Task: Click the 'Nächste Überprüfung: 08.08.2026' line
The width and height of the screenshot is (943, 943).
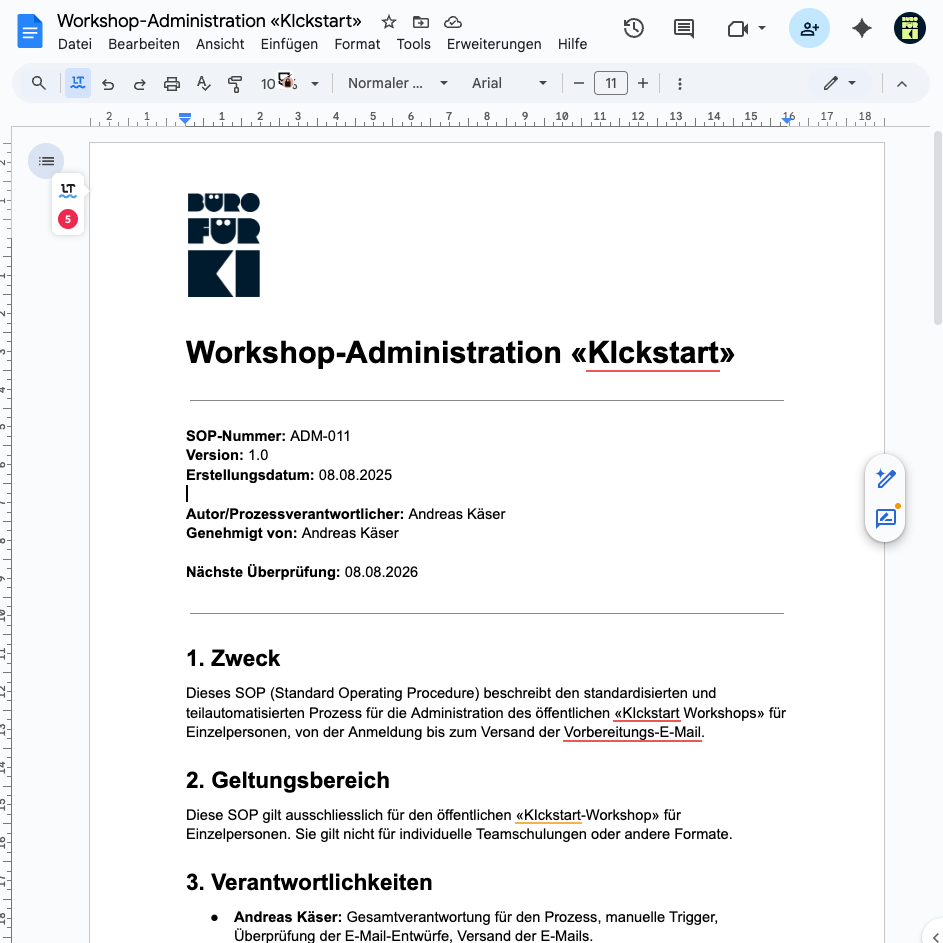Action: click(302, 572)
